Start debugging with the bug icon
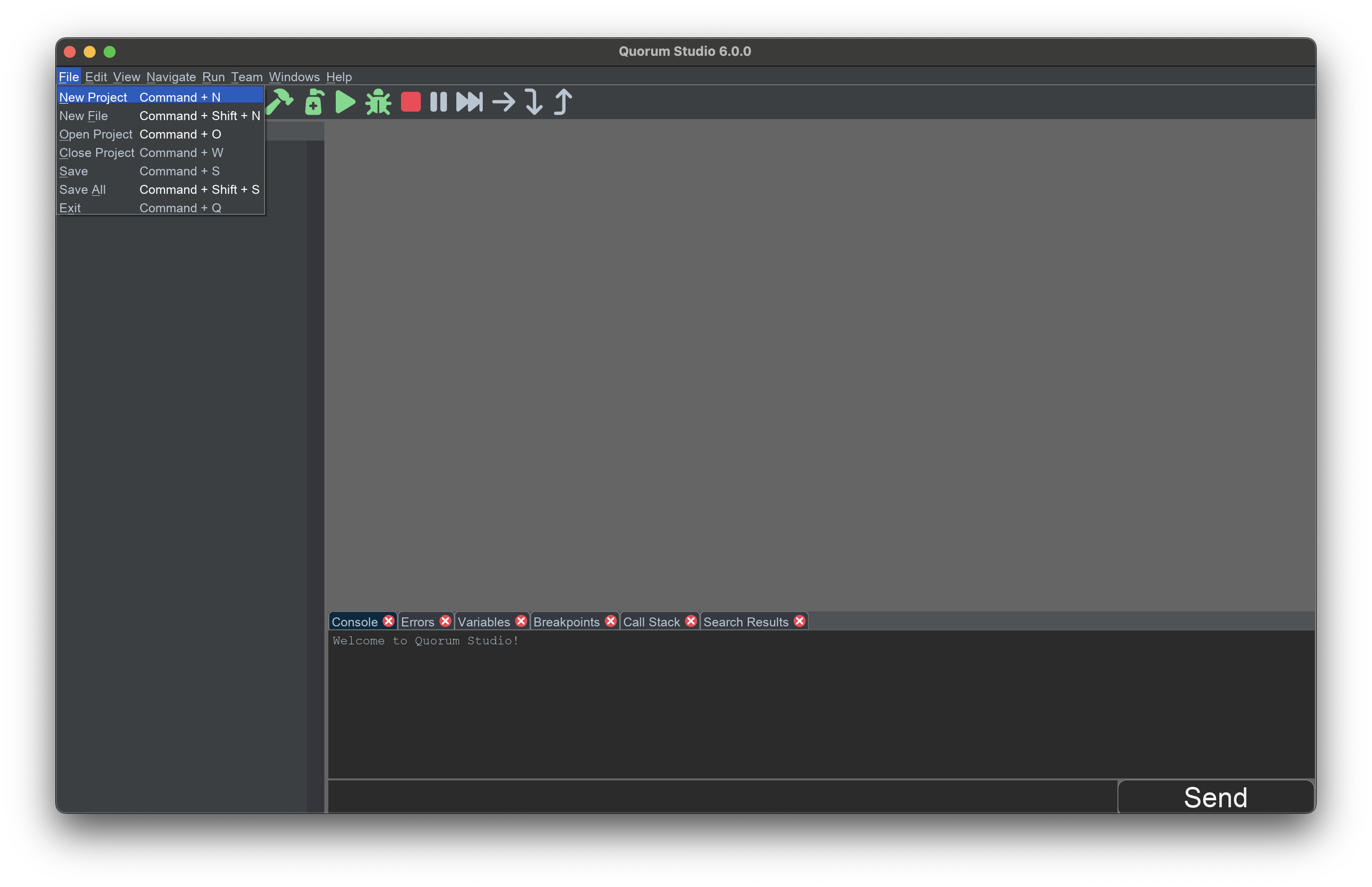This screenshot has width=1372, height=887. pos(378,102)
